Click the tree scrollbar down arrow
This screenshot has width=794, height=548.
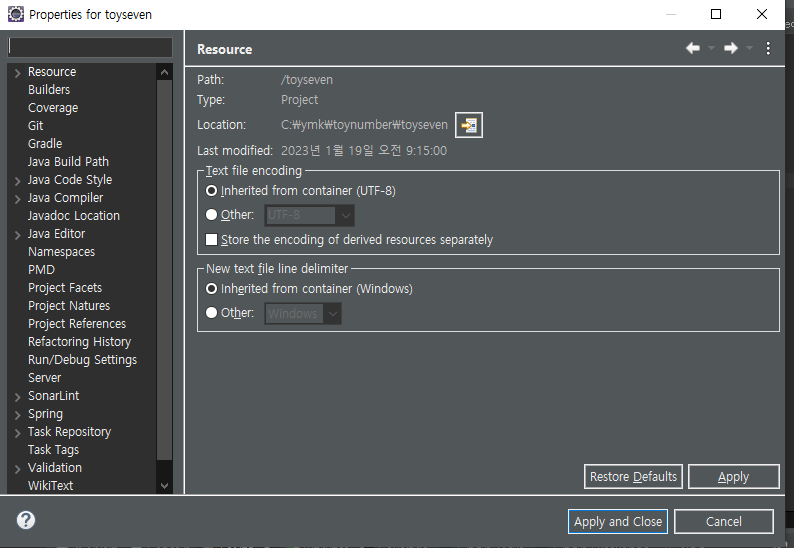(x=164, y=486)
